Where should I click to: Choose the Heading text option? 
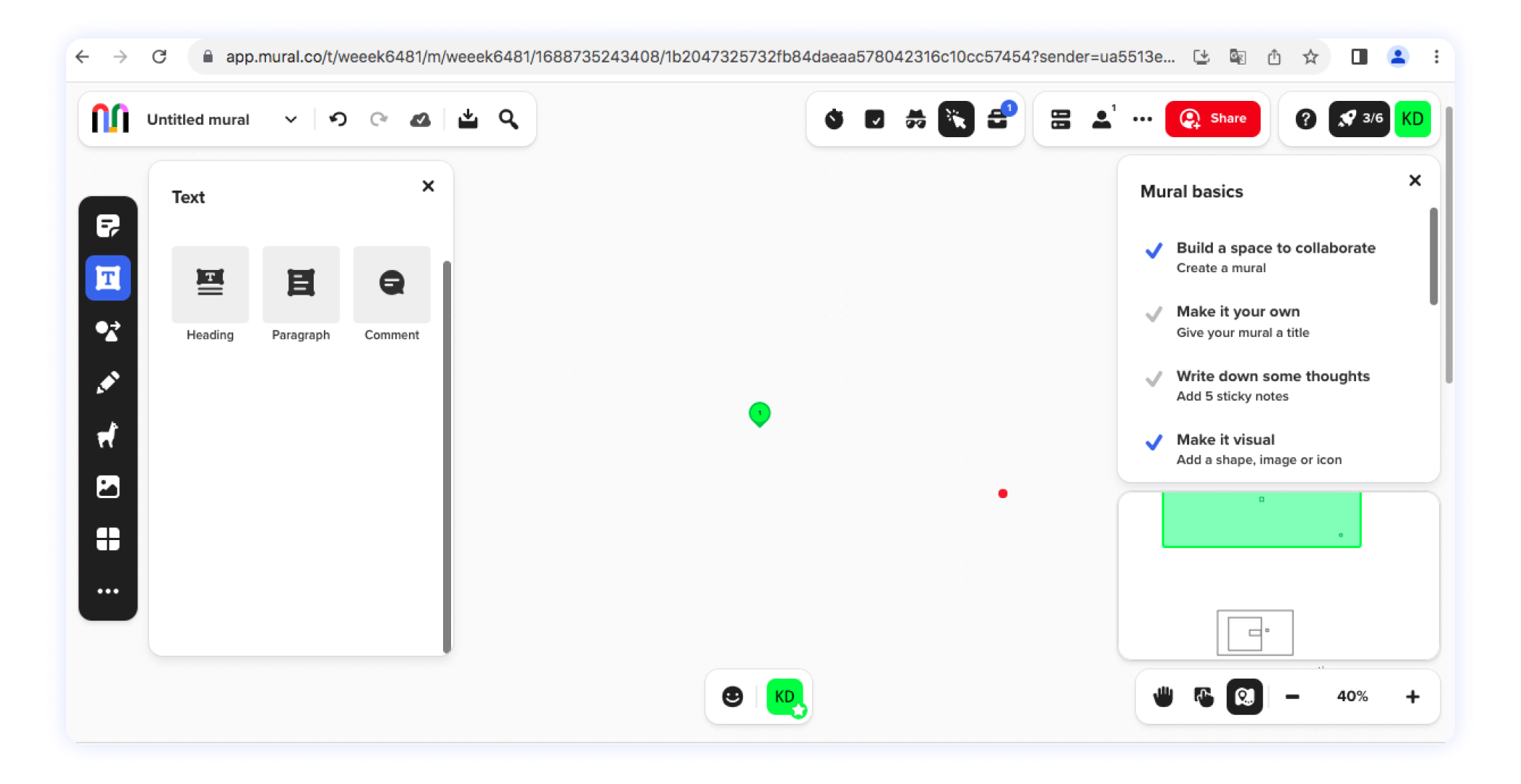(x=210, y=285)
